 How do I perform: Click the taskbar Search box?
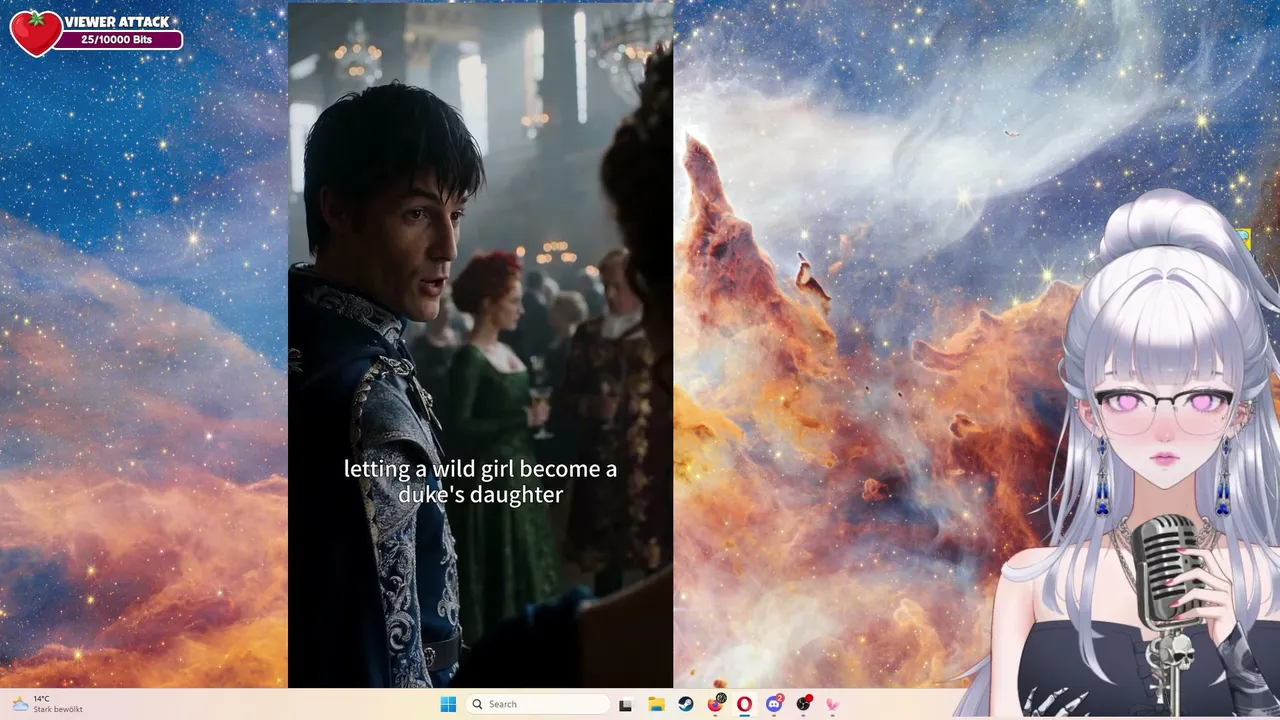click(538, 704)
